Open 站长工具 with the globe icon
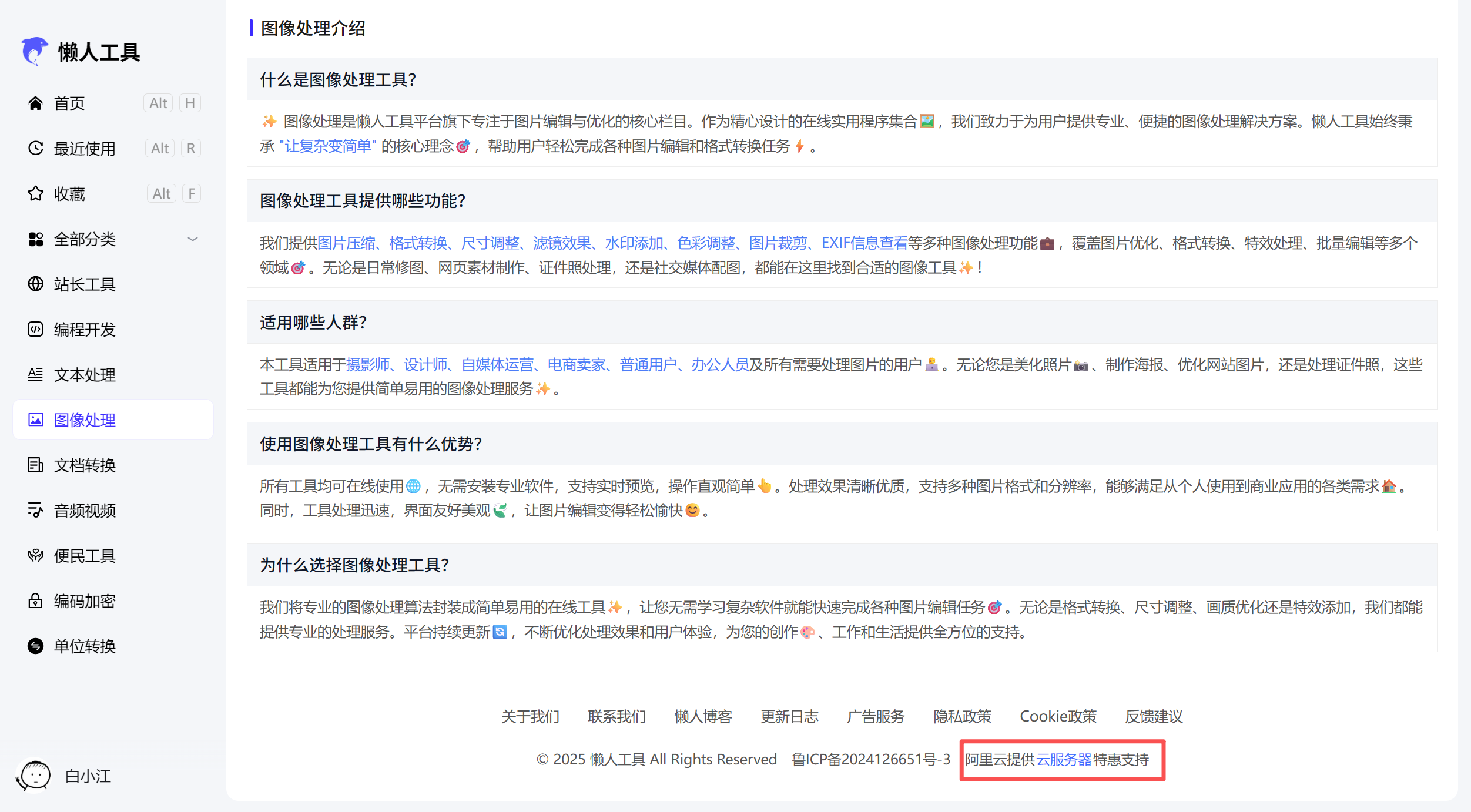 35,284
